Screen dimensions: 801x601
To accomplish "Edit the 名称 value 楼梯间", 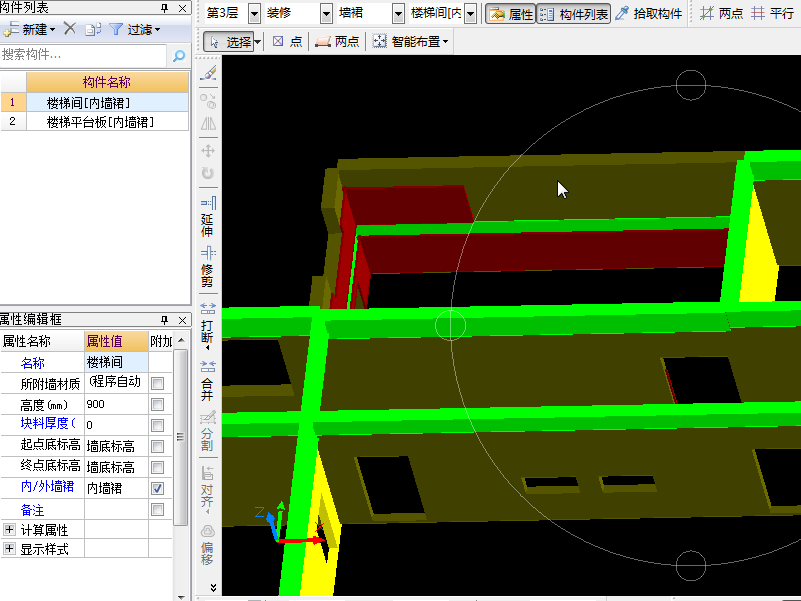I will click(x=116, y=362).
